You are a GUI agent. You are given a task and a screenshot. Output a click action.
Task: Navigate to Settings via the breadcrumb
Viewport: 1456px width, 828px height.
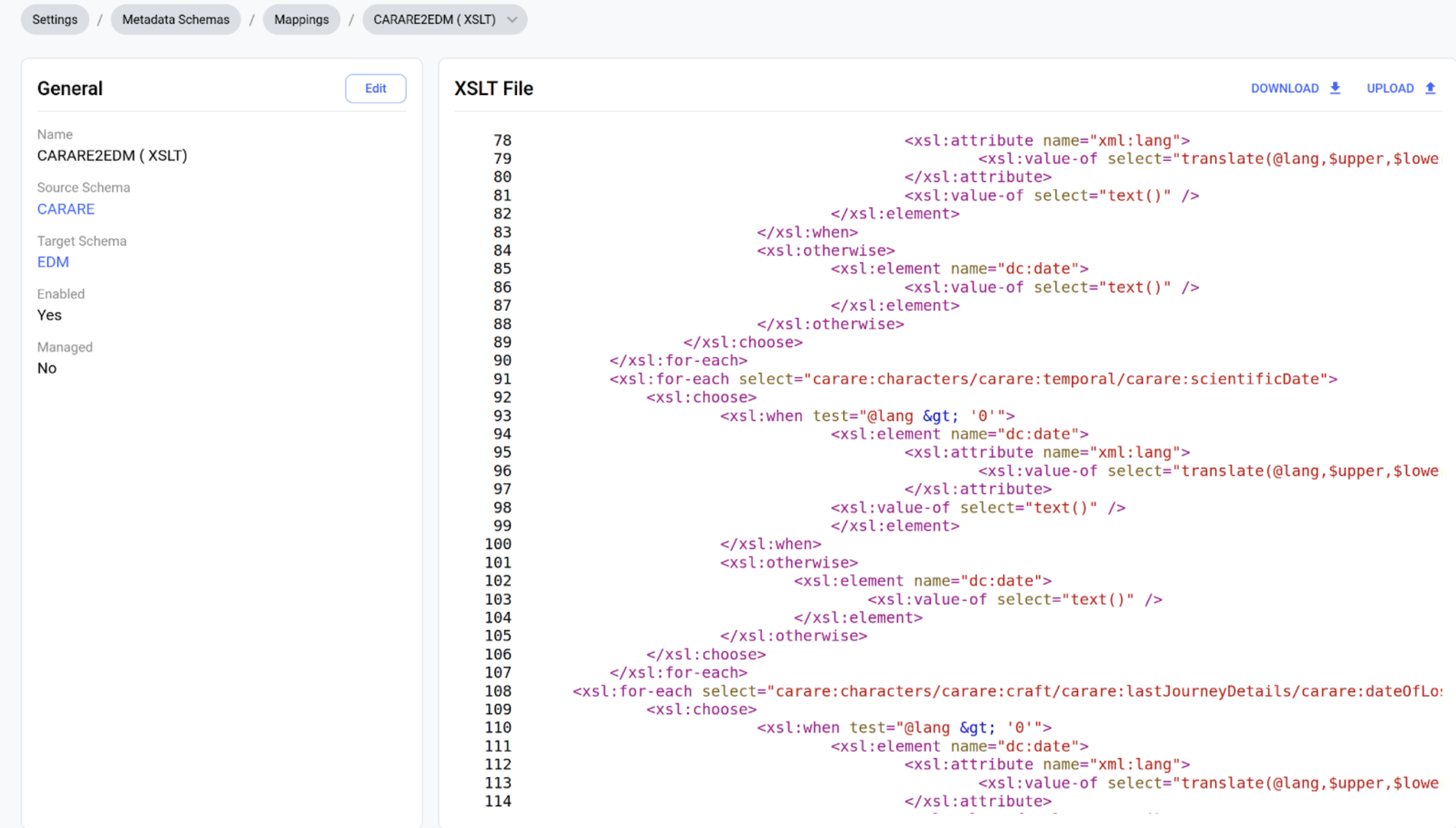pyautogui.click(x=54, y=19)
